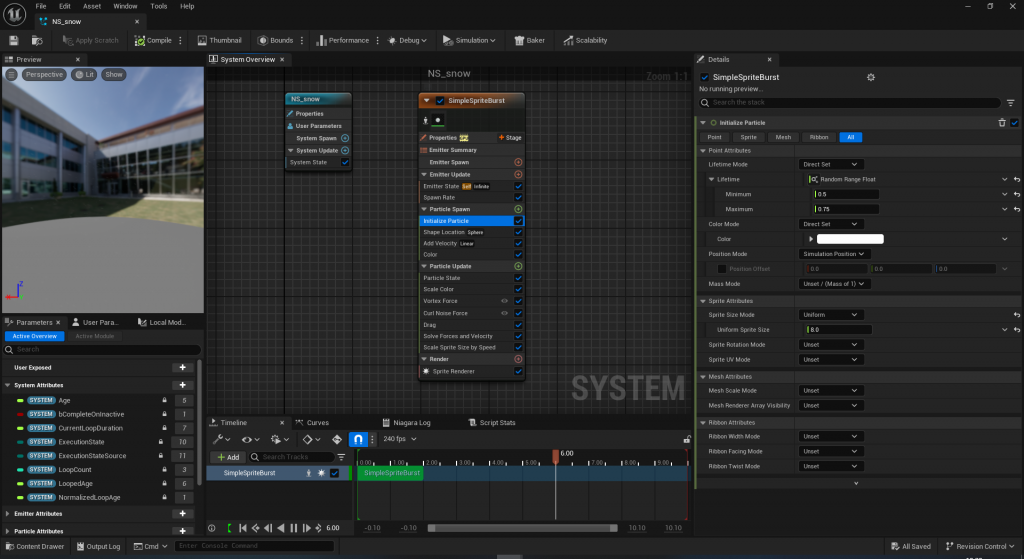Click the Compile toolbar button
This screenshot has height=559, width=1024.
coord(154,40)
